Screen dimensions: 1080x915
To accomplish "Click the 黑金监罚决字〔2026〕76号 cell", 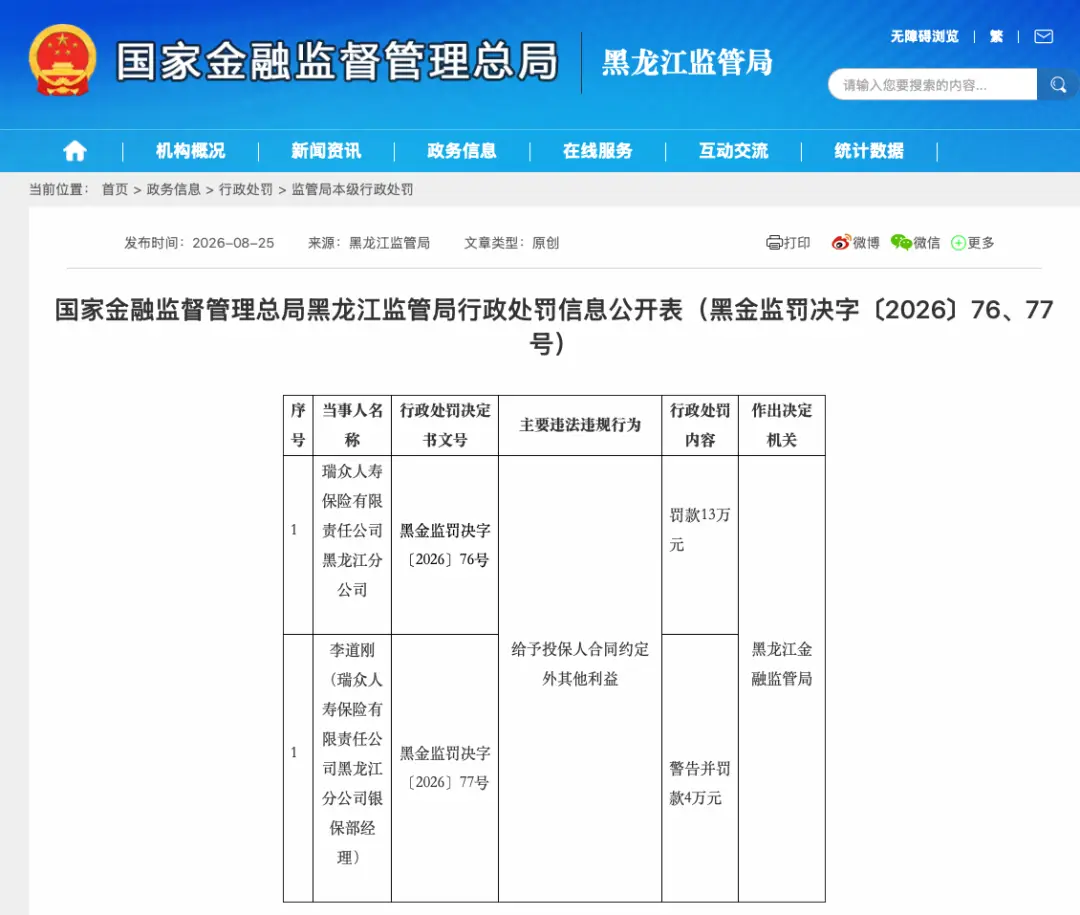I will pyautogui.click(x=445, y=545).
